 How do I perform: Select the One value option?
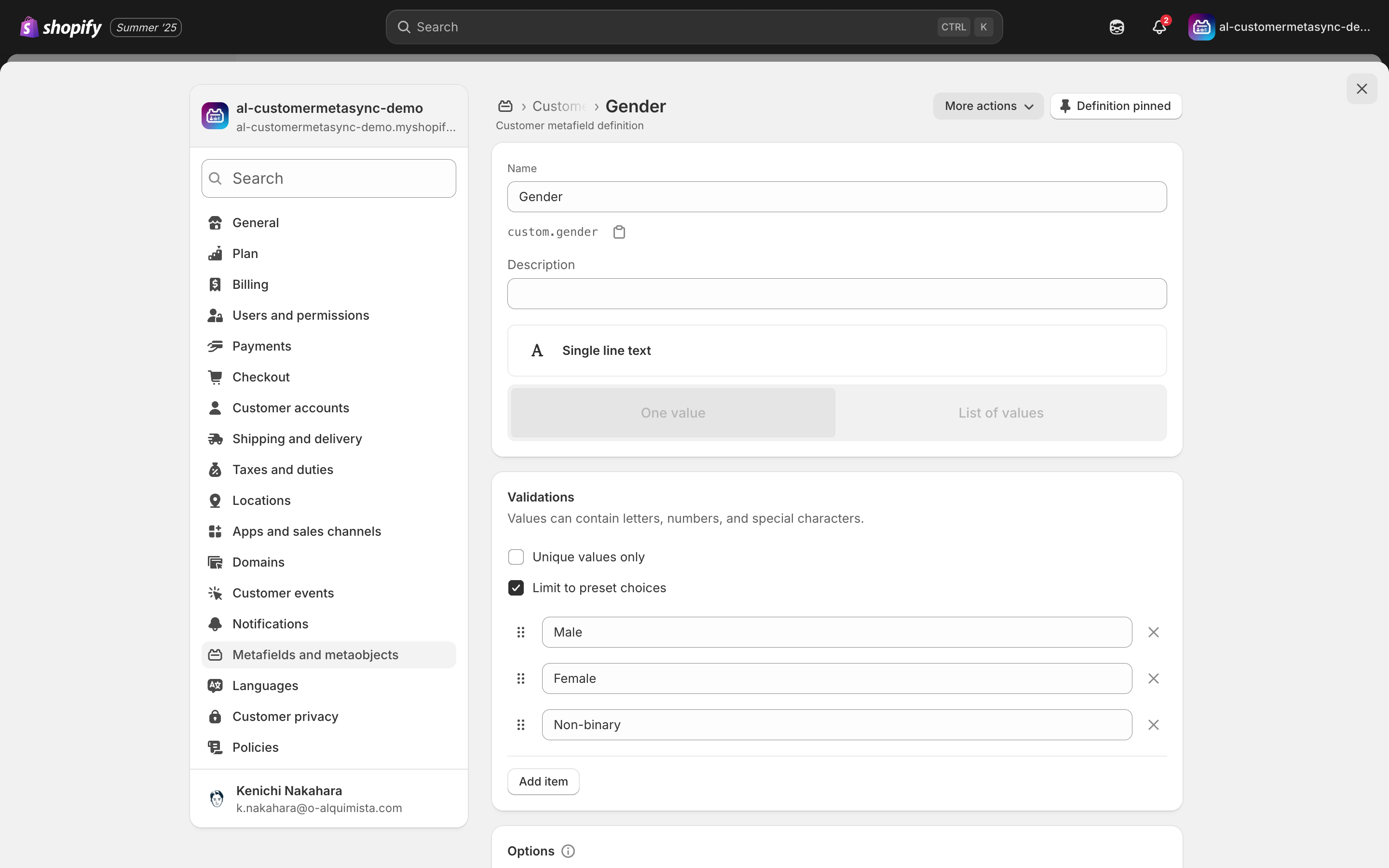coord(673,413)
